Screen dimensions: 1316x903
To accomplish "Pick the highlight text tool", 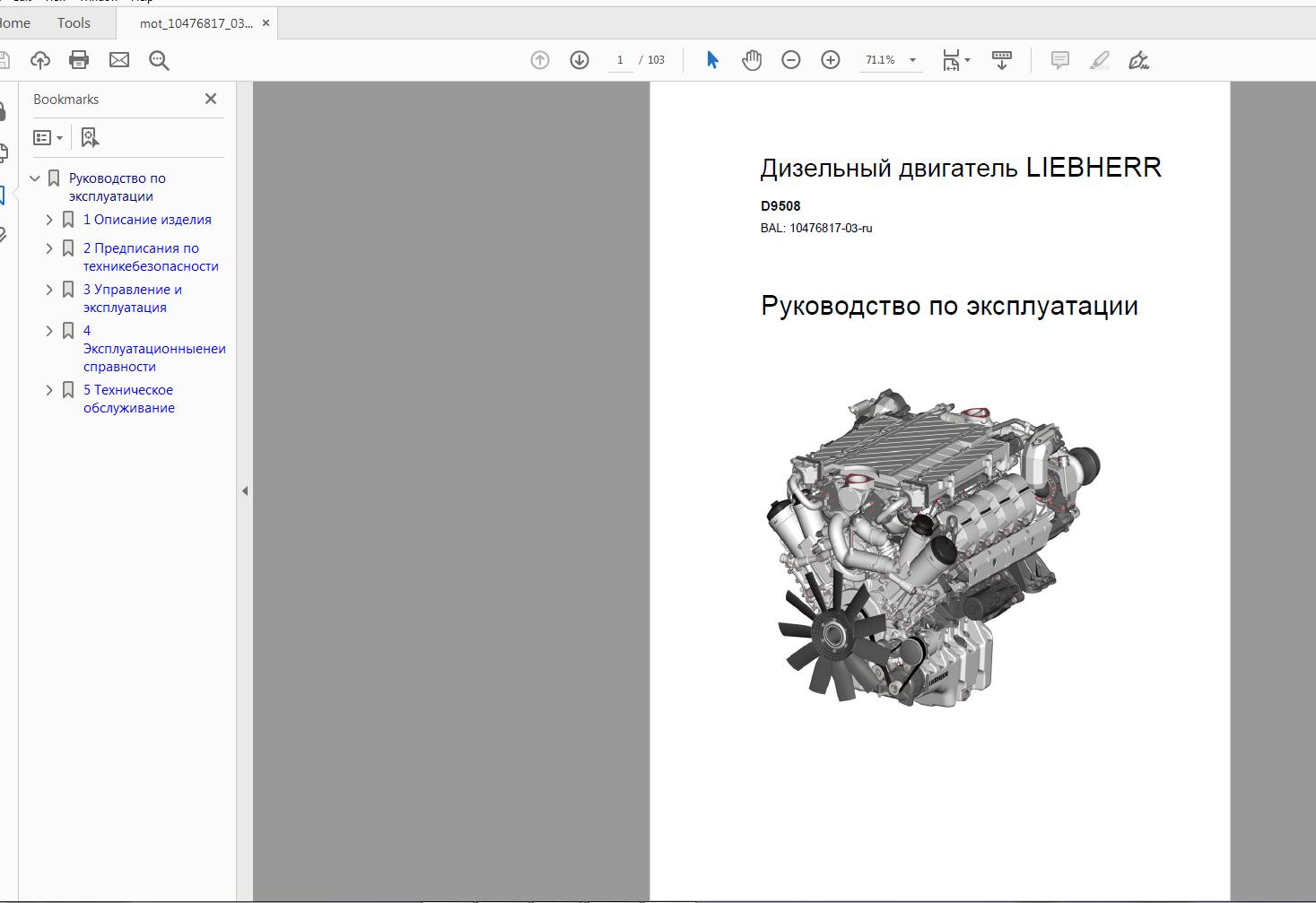I will coord(1100,60).
